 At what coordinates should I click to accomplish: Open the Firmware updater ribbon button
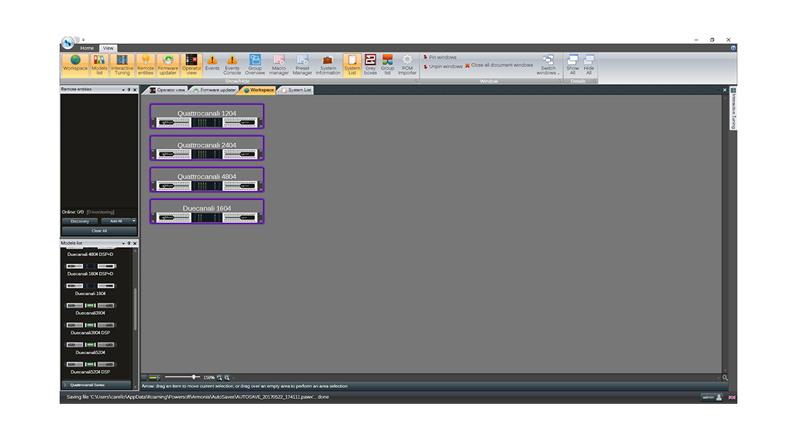click(x=168, y=65)
